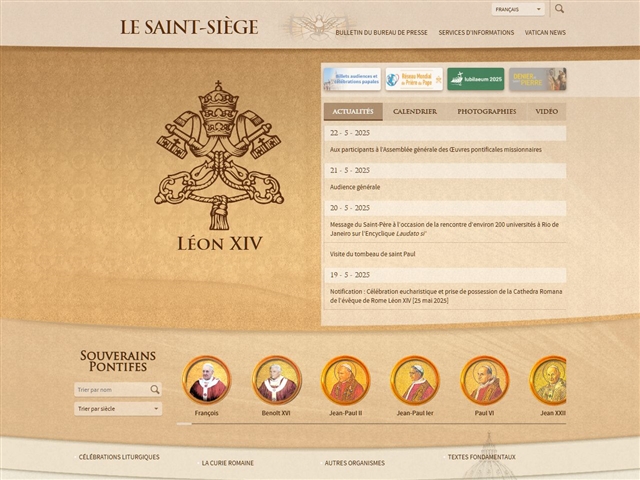Open Textes Fondamentaux section
The height and width of the screenshot is (480, 640).
pos(482,457)
